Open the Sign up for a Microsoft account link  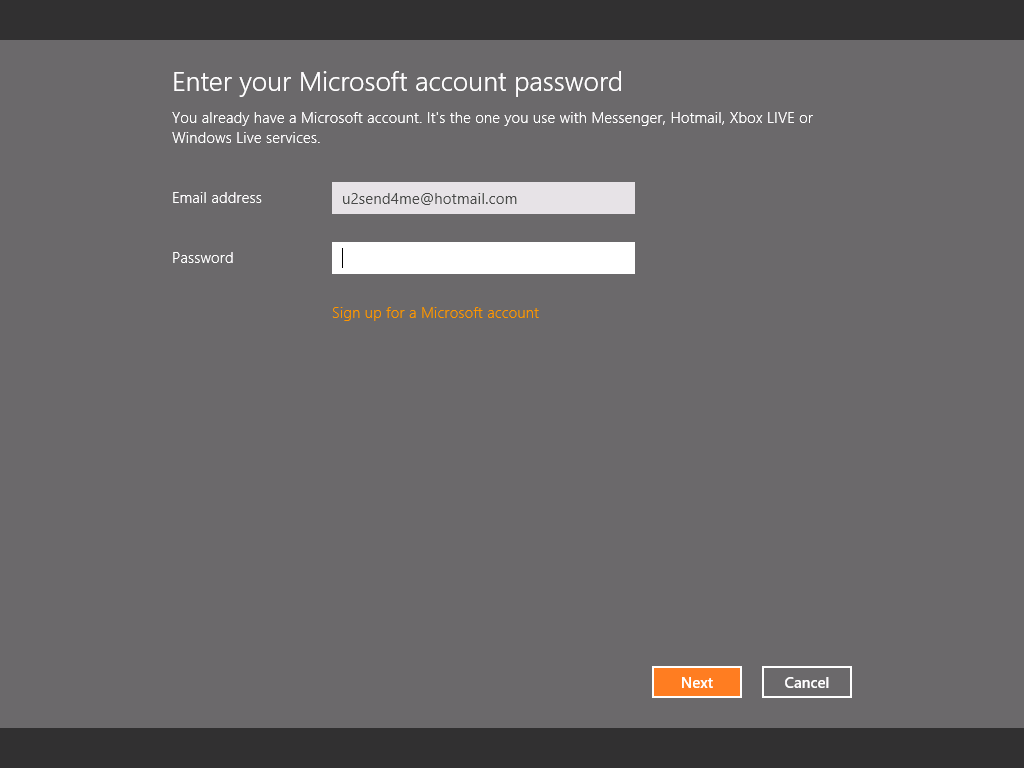click(x=435, y=313)
